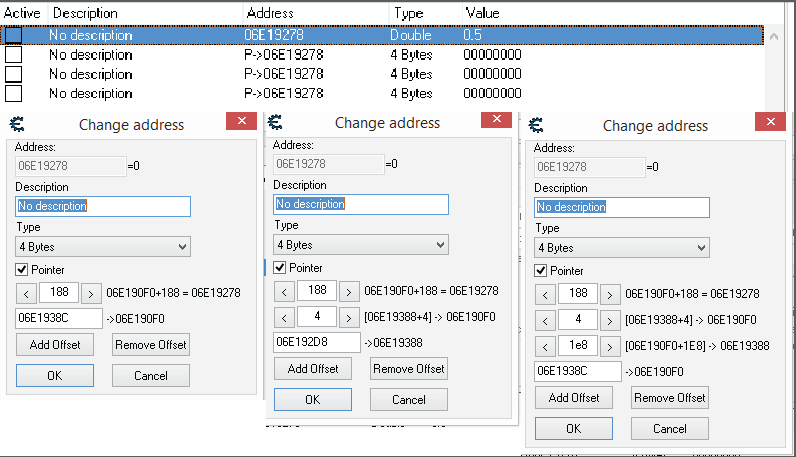Click Cheat Engine icon in middle dialog title

275,123
